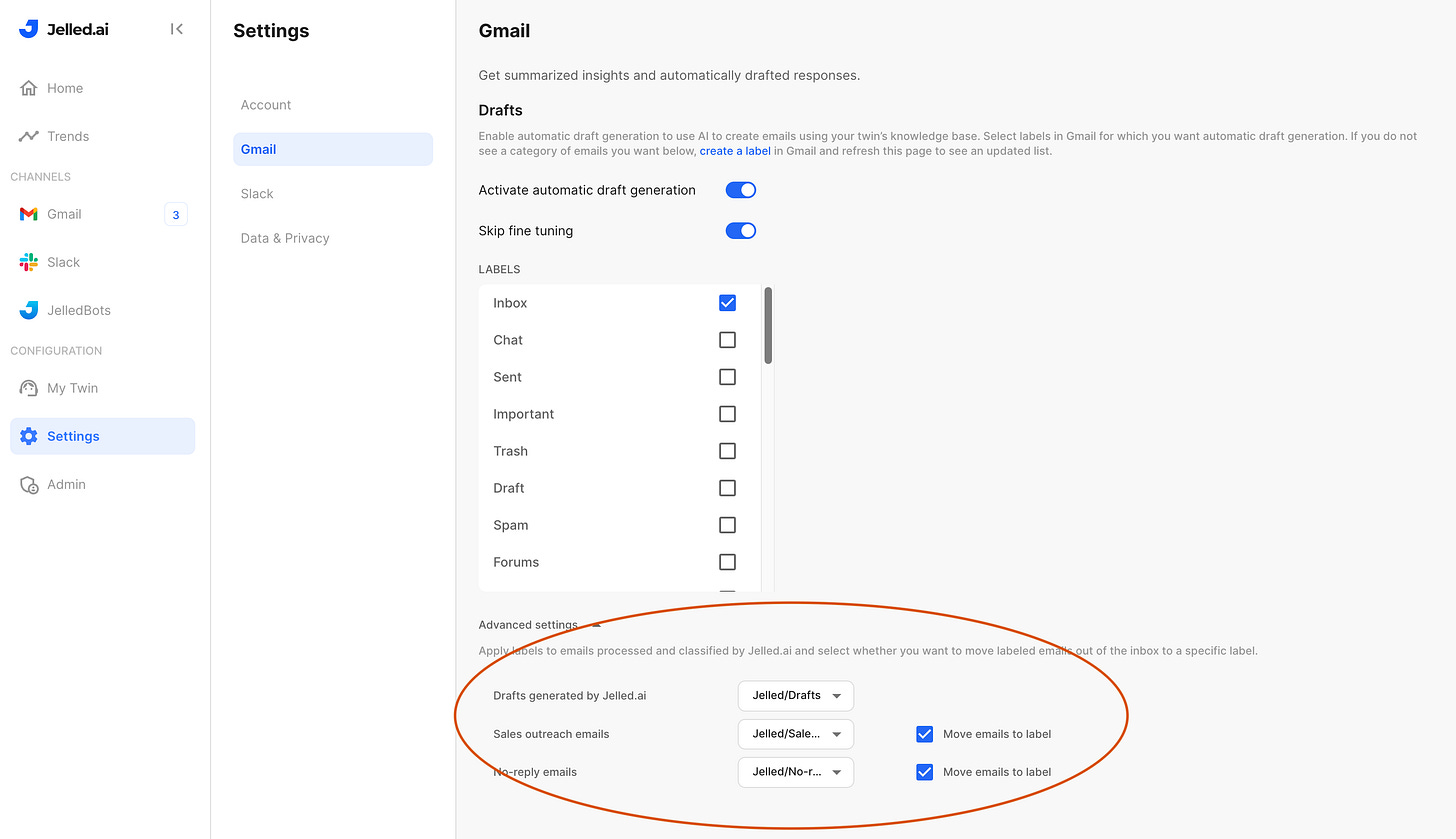The width and height of the screenshot is (1456, 839).
Task: Click the JelledBots icon
Action: [29, 310]
